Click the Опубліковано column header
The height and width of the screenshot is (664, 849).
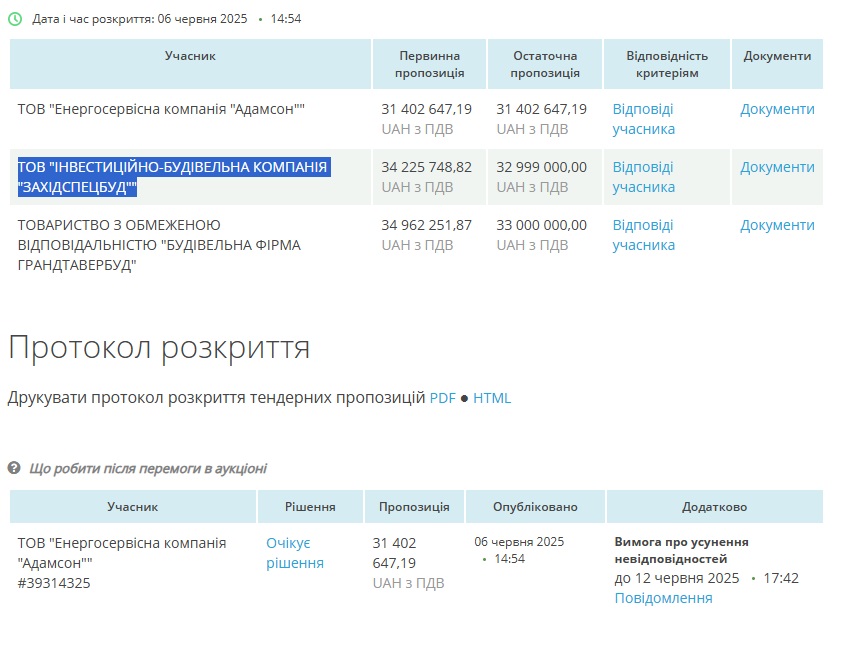[535, 507]
